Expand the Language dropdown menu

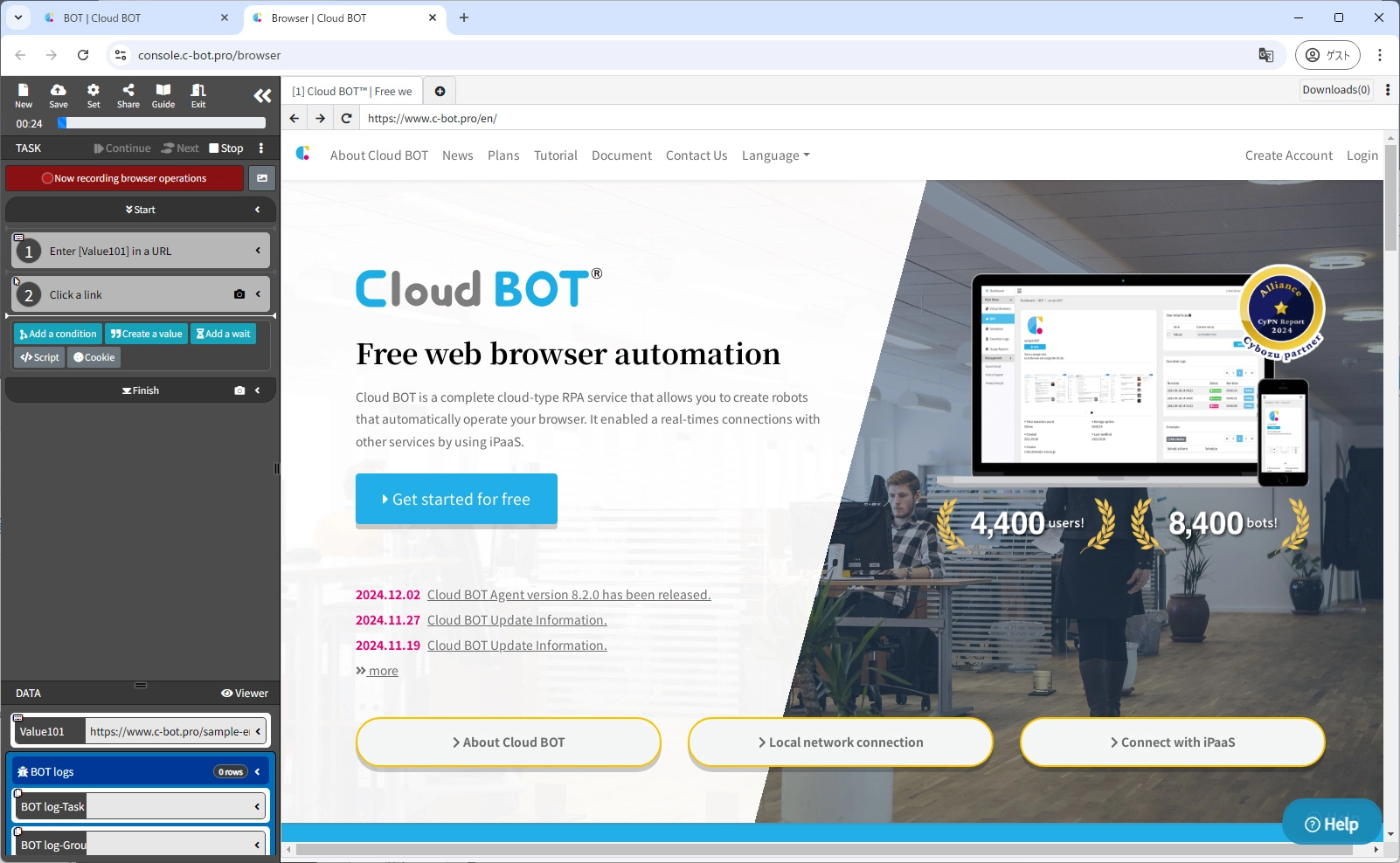[775, 155]
